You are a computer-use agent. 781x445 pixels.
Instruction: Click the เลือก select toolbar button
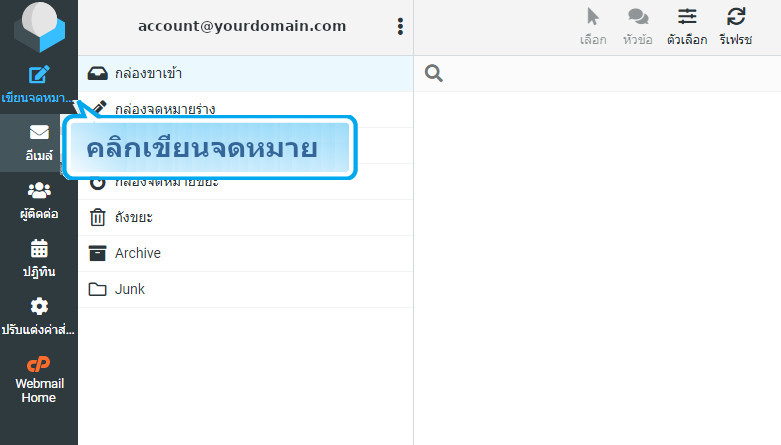coord(593,27)
